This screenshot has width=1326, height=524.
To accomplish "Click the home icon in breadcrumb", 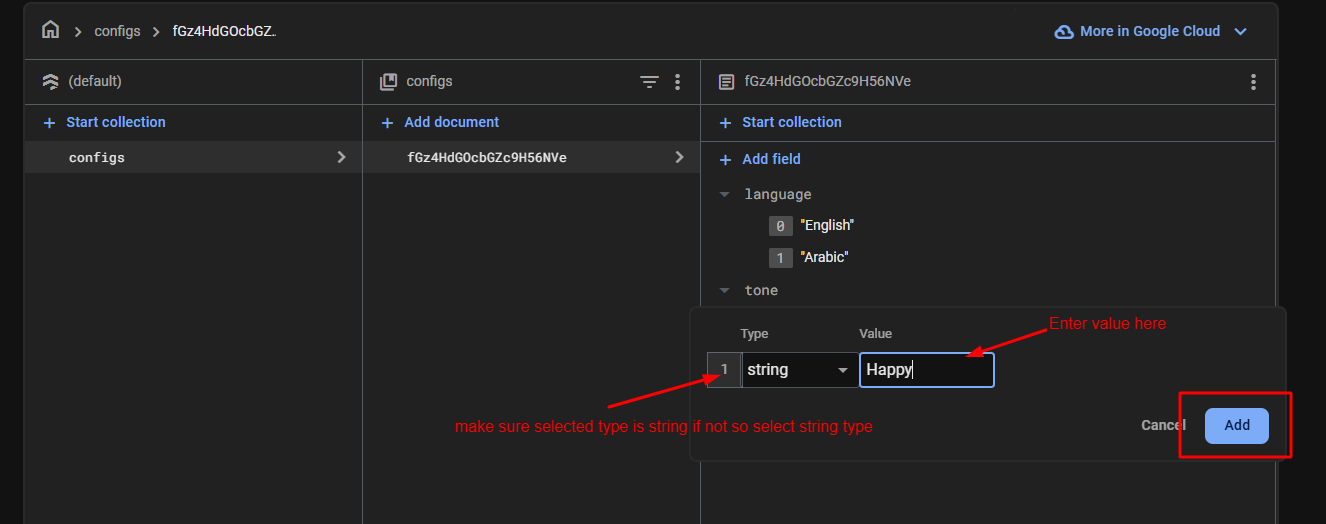I will click(x=50, y=30).
